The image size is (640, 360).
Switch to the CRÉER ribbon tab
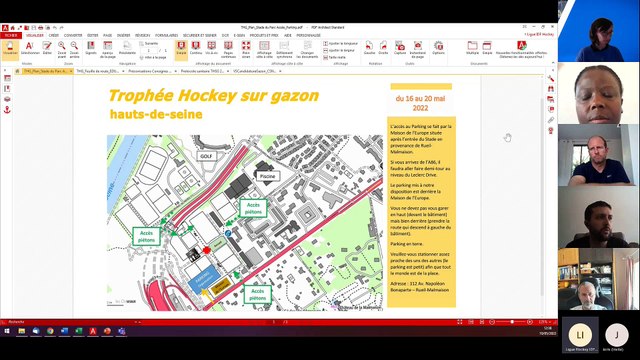click(x=53, y=36)
